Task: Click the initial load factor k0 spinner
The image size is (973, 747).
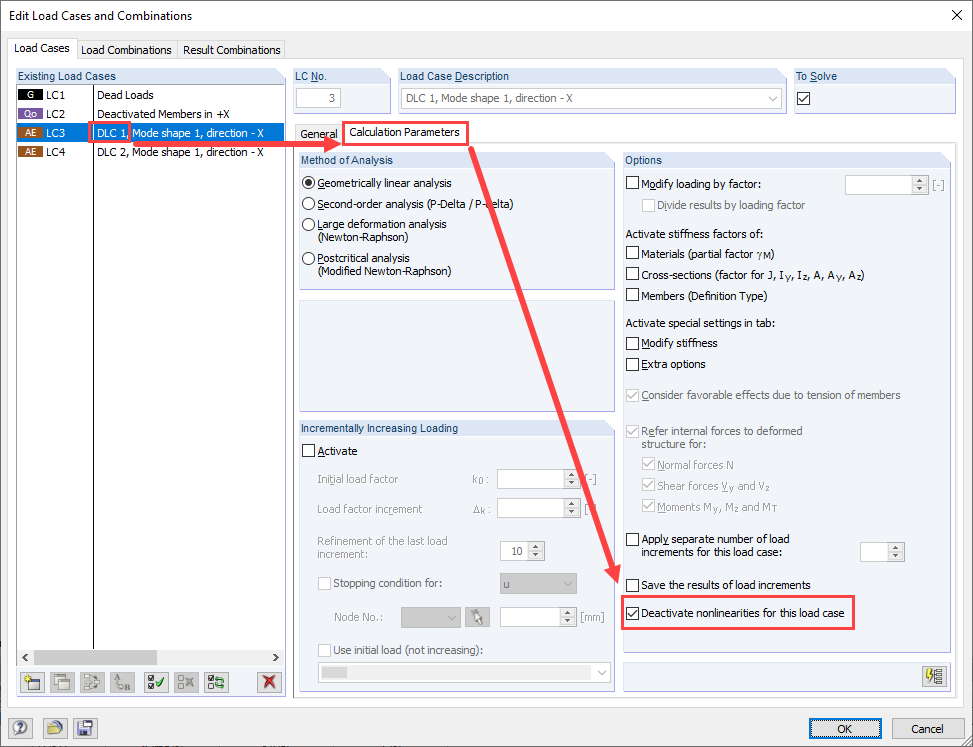Action: click(x=572, y=478)
